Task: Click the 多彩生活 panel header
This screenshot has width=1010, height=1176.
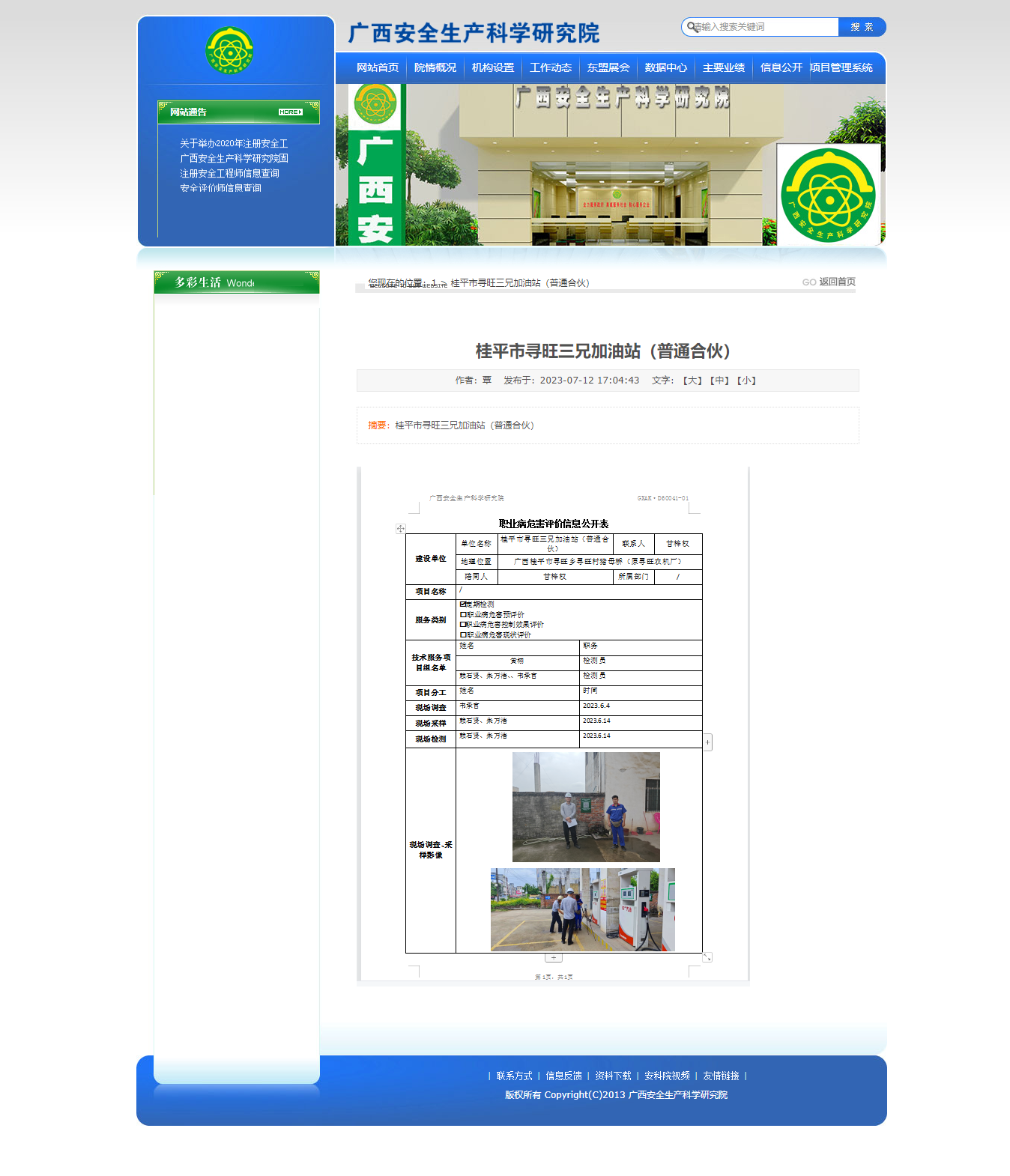Action: click(x=237, y=282)
